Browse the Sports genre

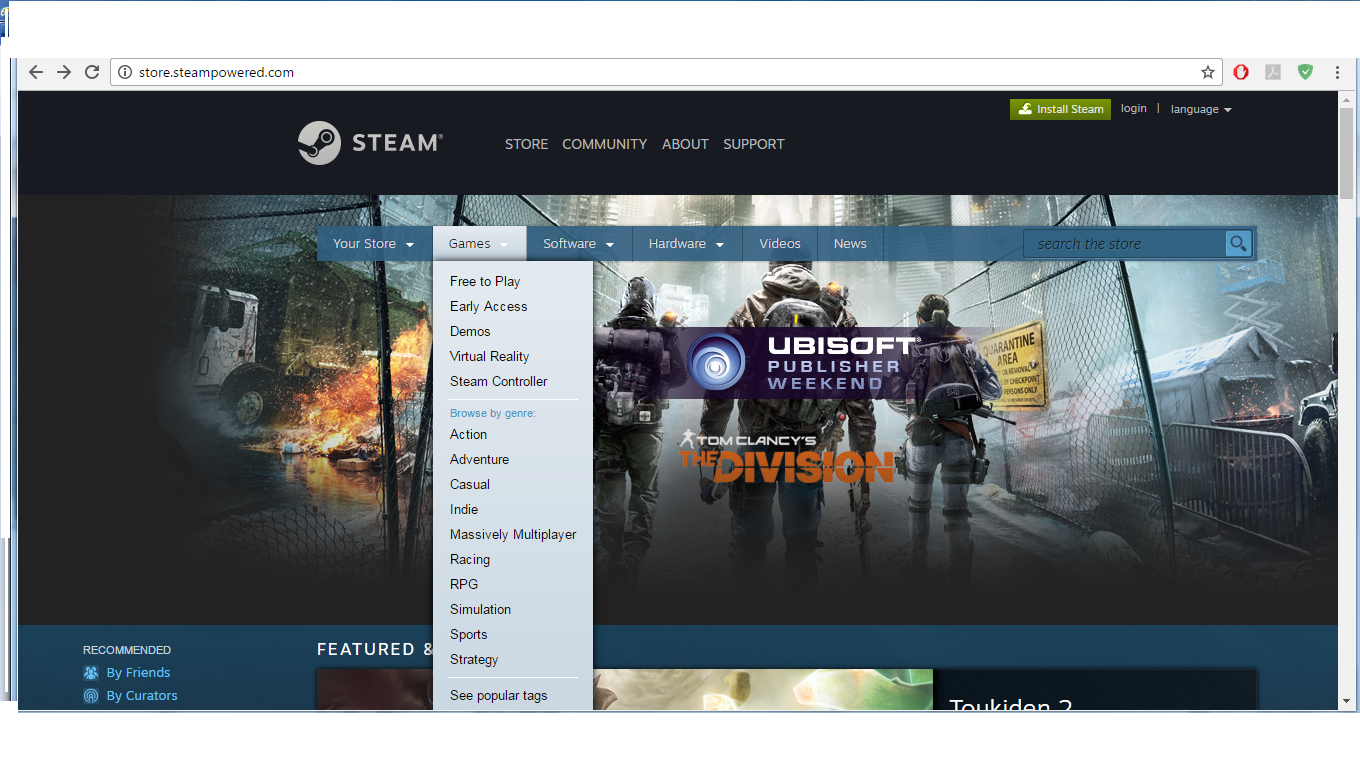[x=468, y=634]
